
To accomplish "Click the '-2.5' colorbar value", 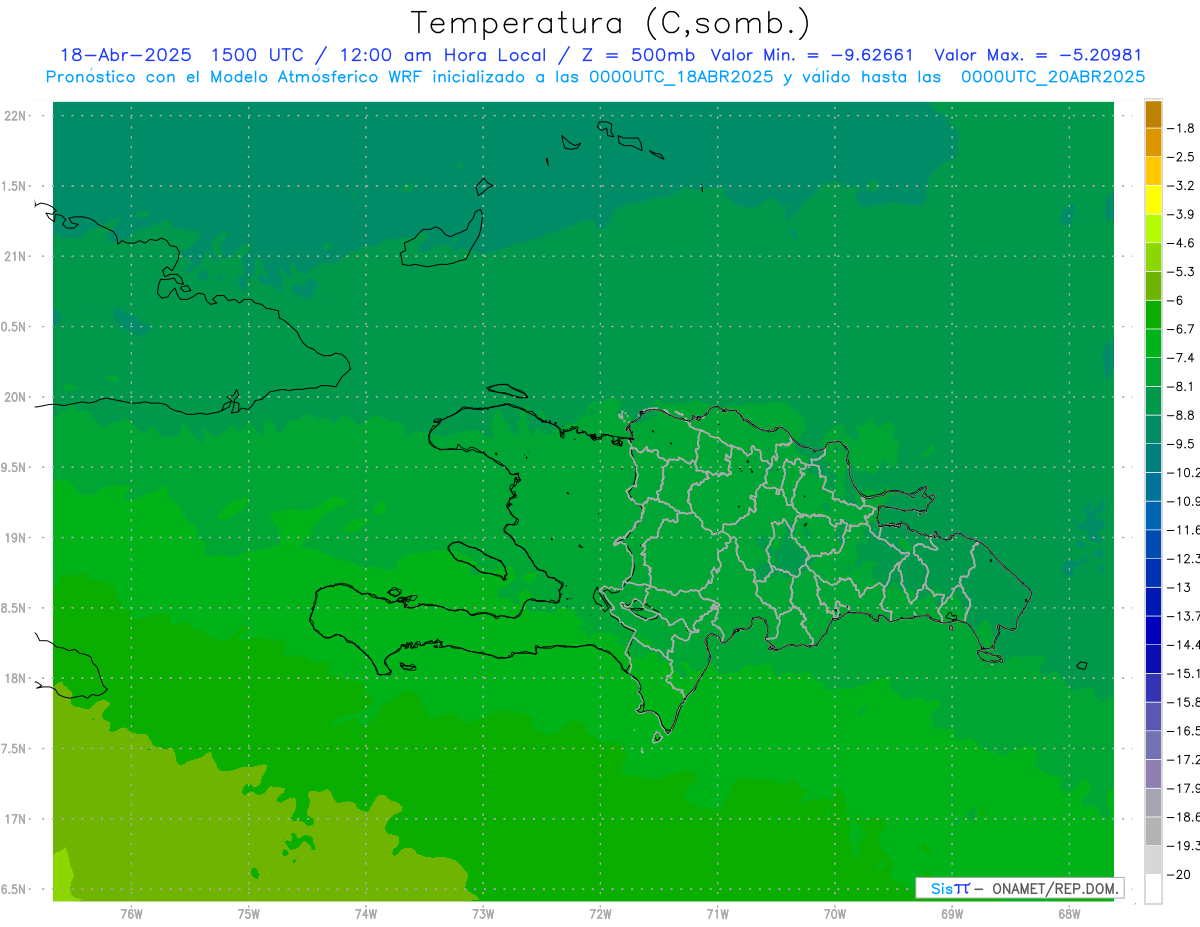I will (x=1181, y=157).
